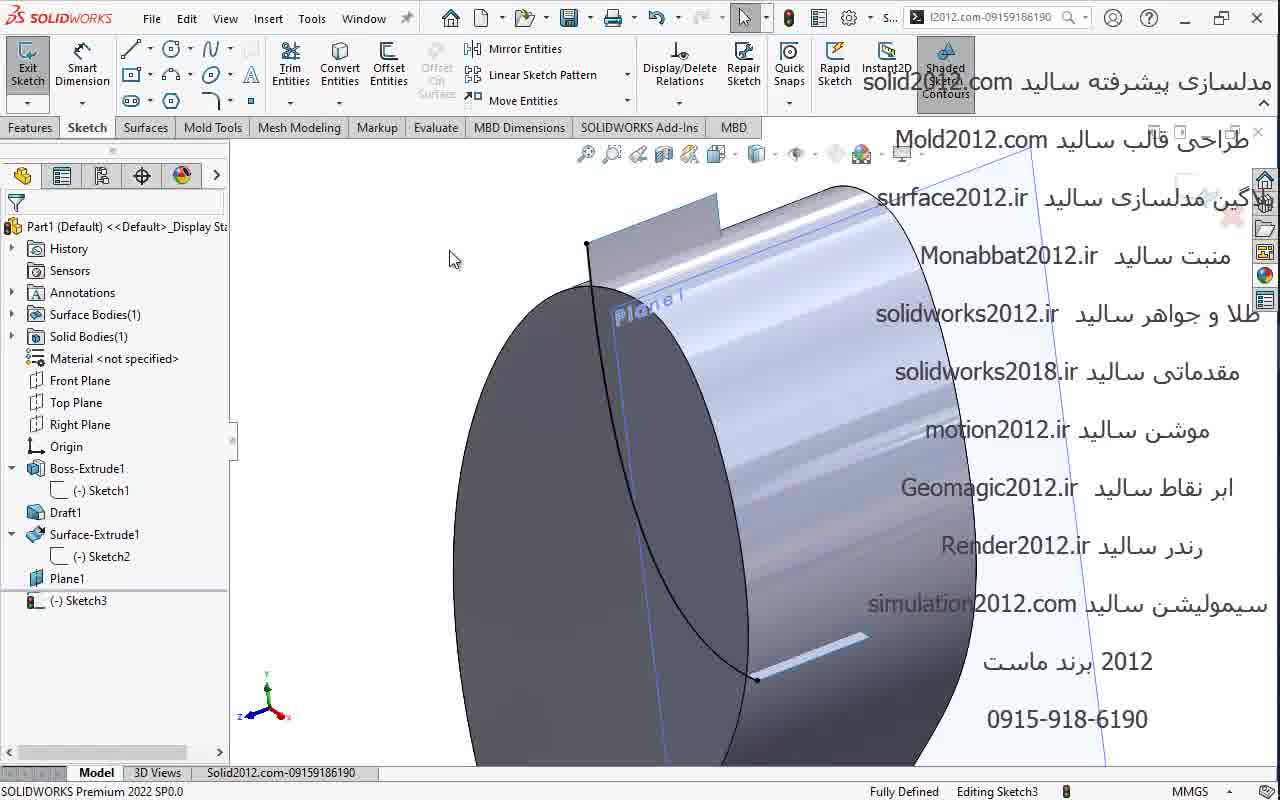Click Mirror Entities
Screen dimensions: 1280x800
point(514,49)
